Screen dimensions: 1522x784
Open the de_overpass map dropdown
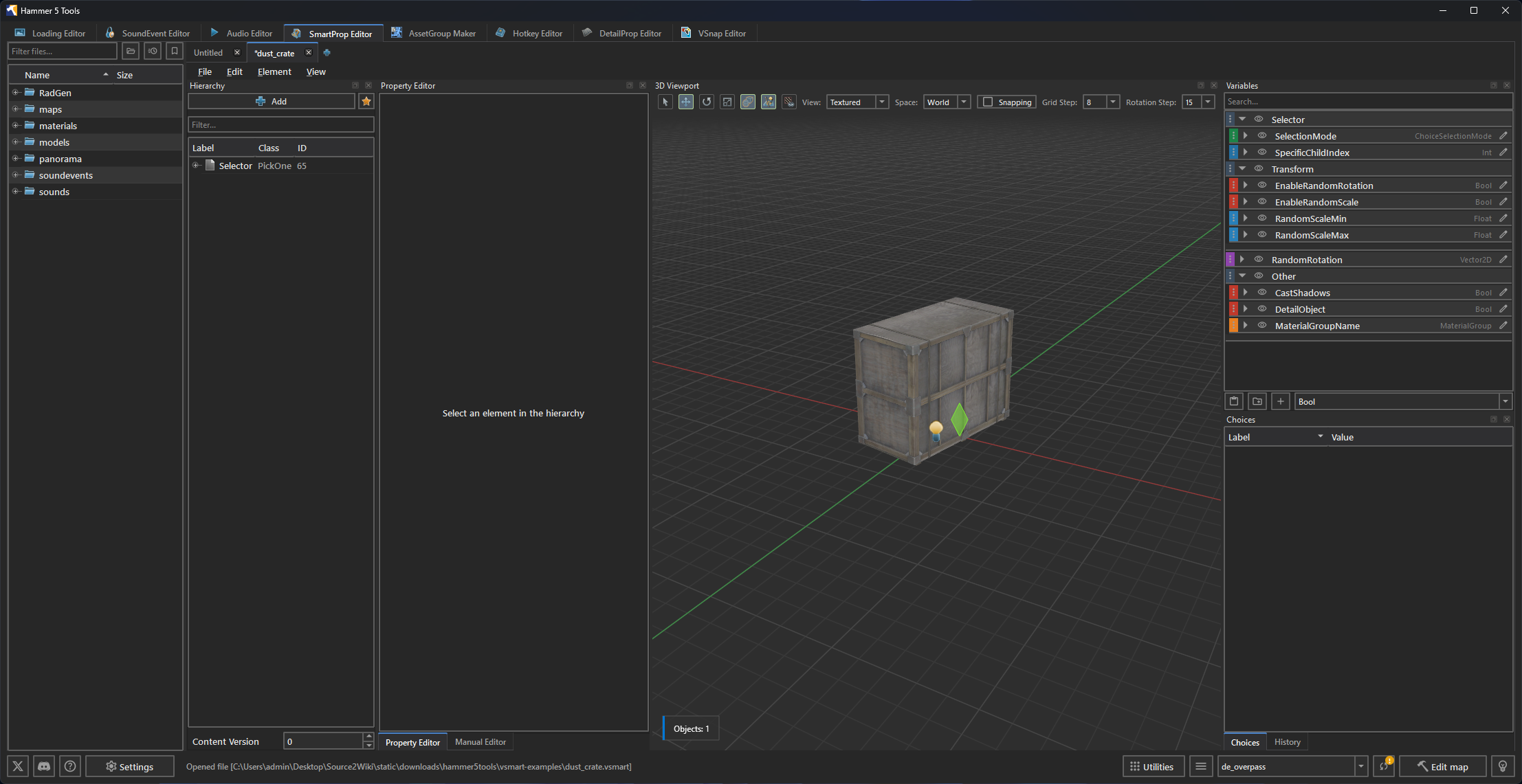click(x=1292, y=767)
